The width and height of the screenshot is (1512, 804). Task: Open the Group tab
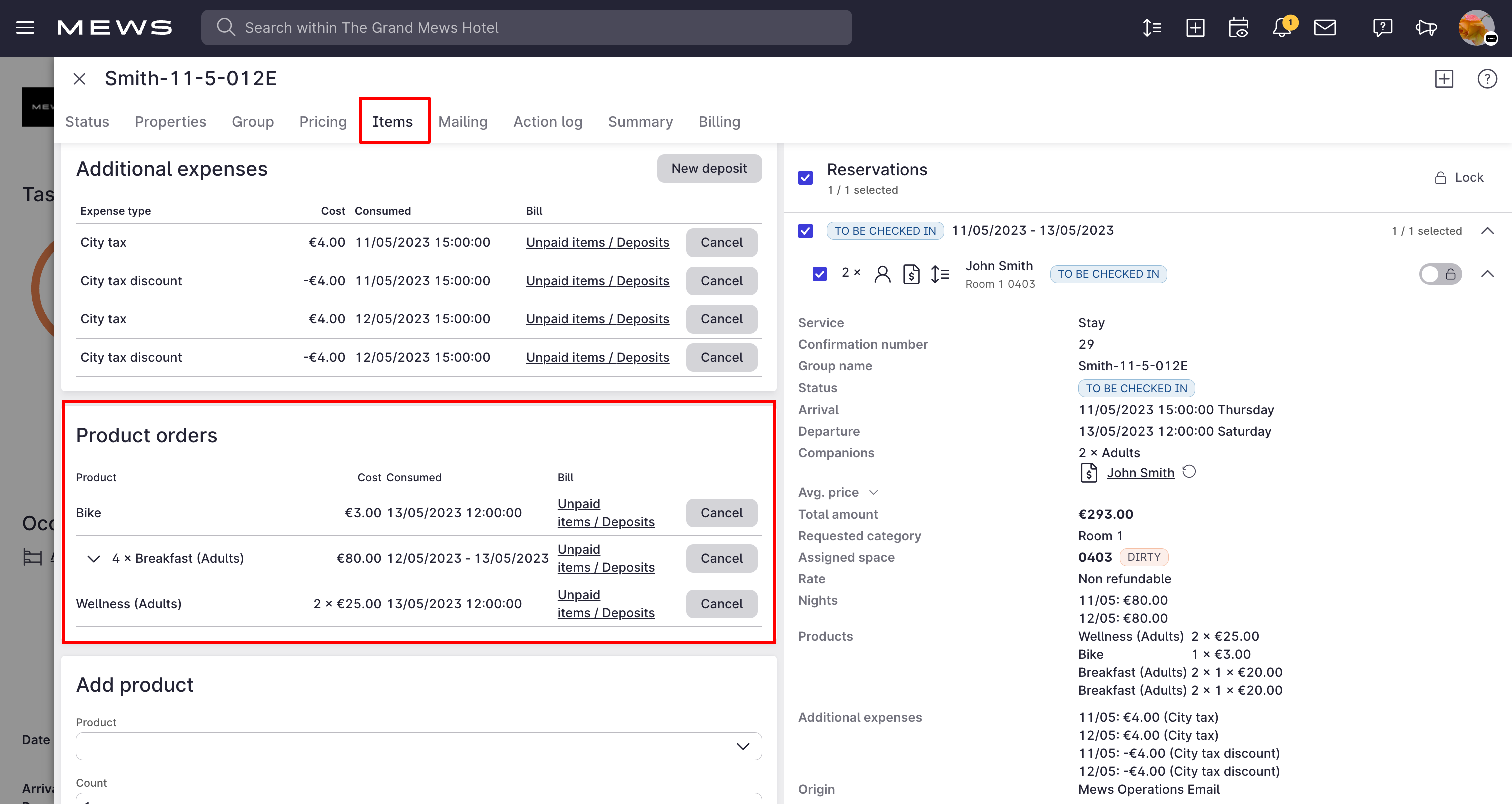pyautogui.click(x=252, y=122)
